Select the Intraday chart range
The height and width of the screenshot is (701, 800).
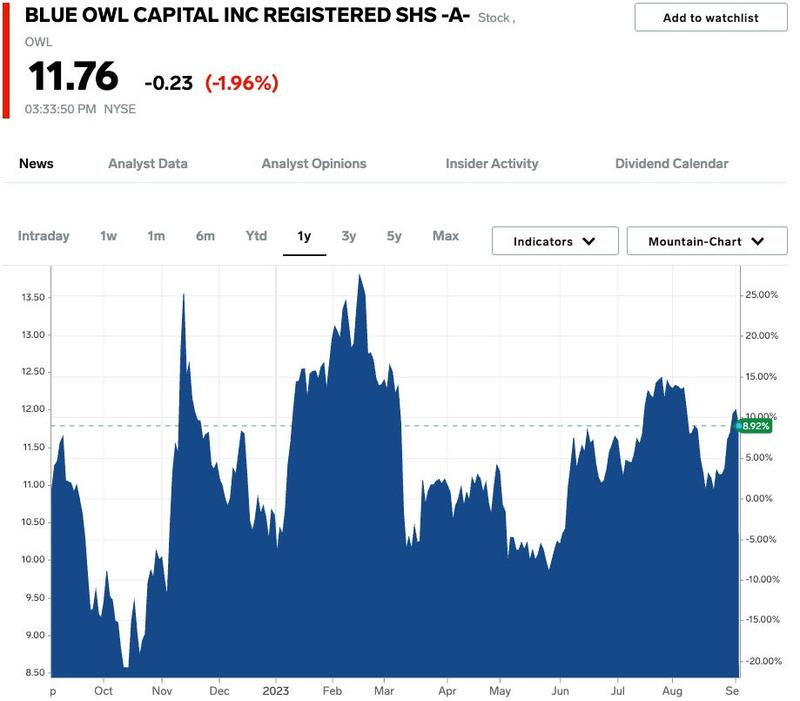click(43, 236)
